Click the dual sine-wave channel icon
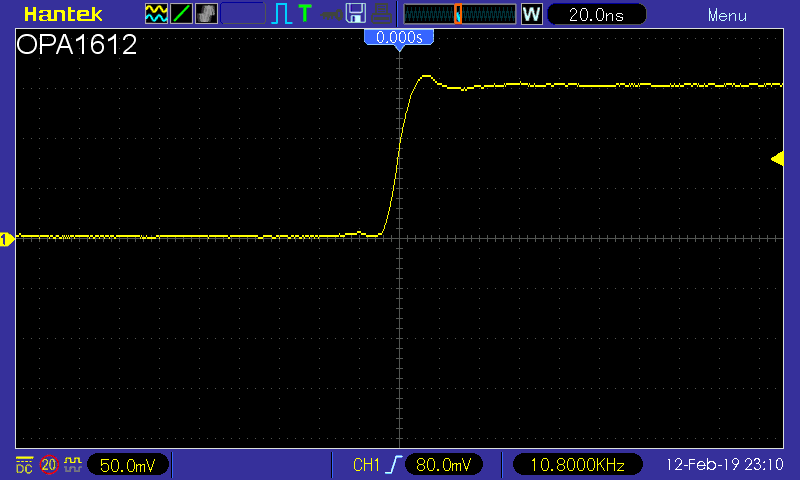The width and height of the screenshot is (800, 480). (156, 14)
